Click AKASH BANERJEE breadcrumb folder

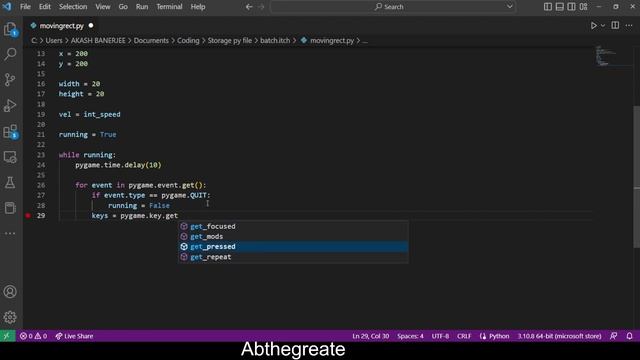point(98,40)
